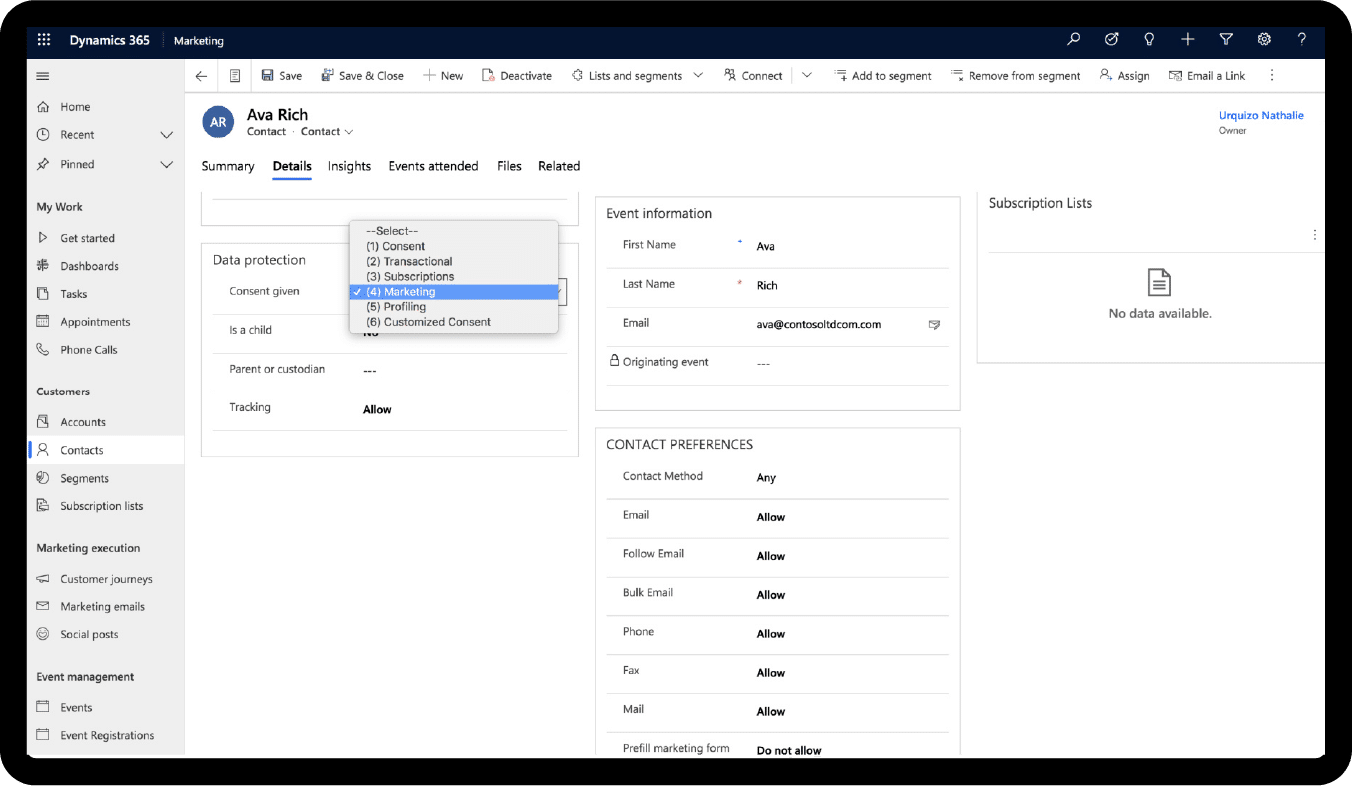Send email via the envelope icon beside ava@contosoltdcom.com
Image resolution: width=1352 pixels, height=786 pixels.
(x=934, y=324)
